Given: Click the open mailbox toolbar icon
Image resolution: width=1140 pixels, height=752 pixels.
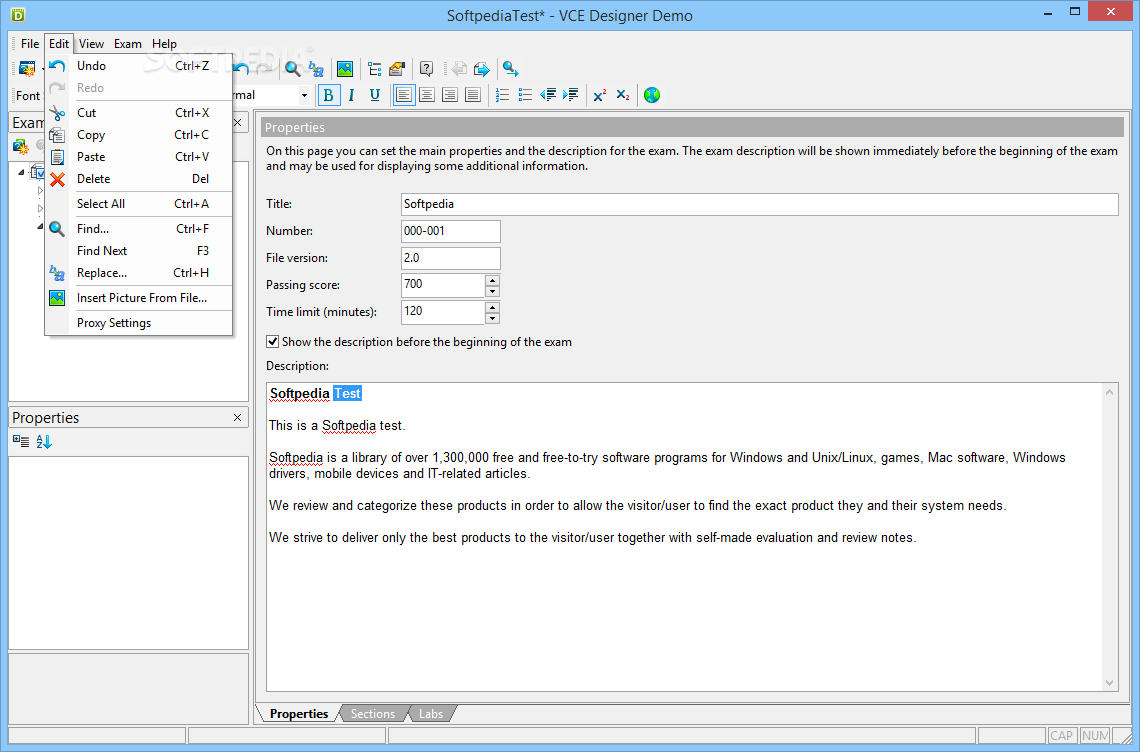Looking at the screenshot, I should [397, 69].
